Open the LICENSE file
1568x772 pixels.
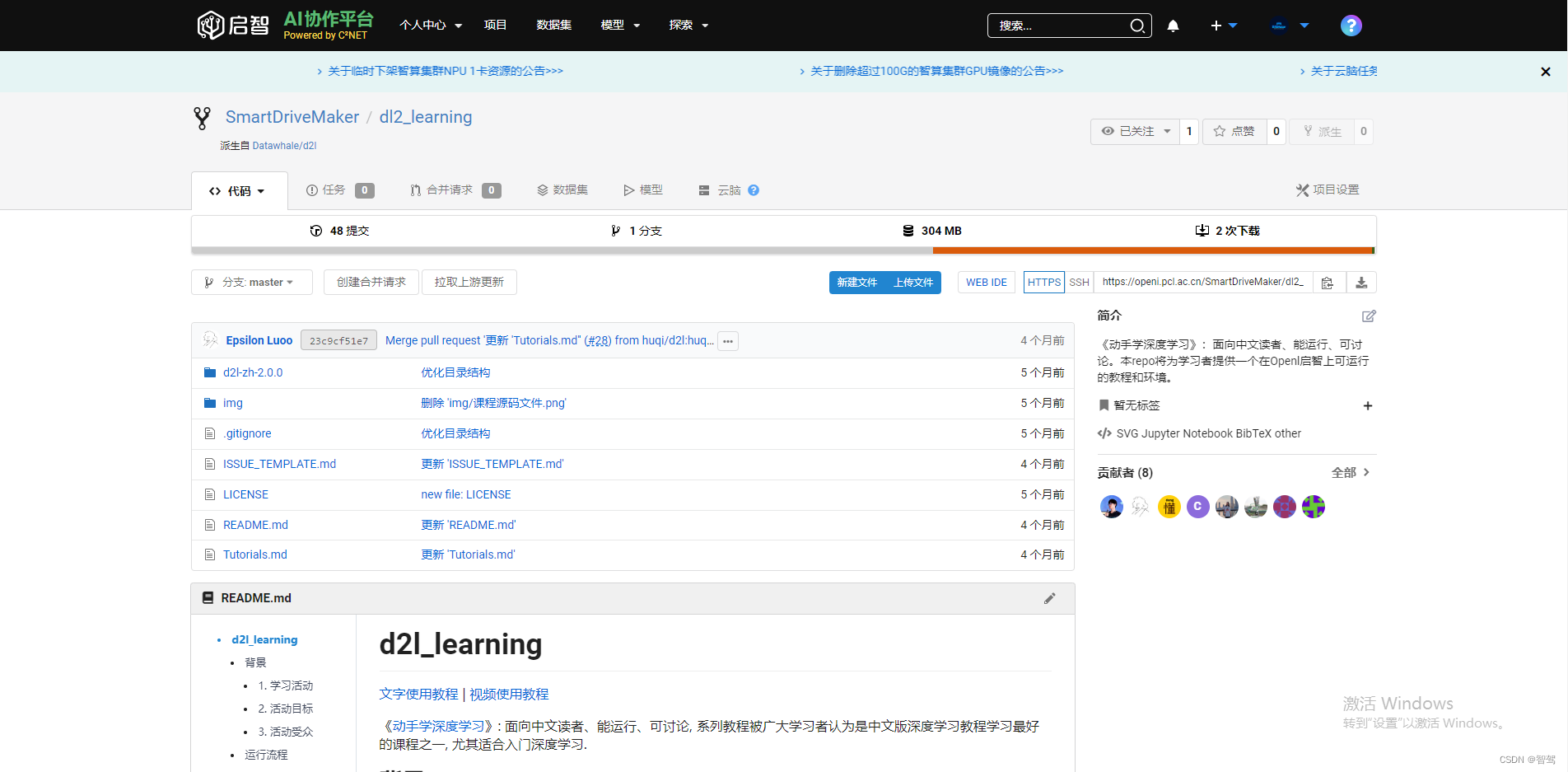[245, 494]
